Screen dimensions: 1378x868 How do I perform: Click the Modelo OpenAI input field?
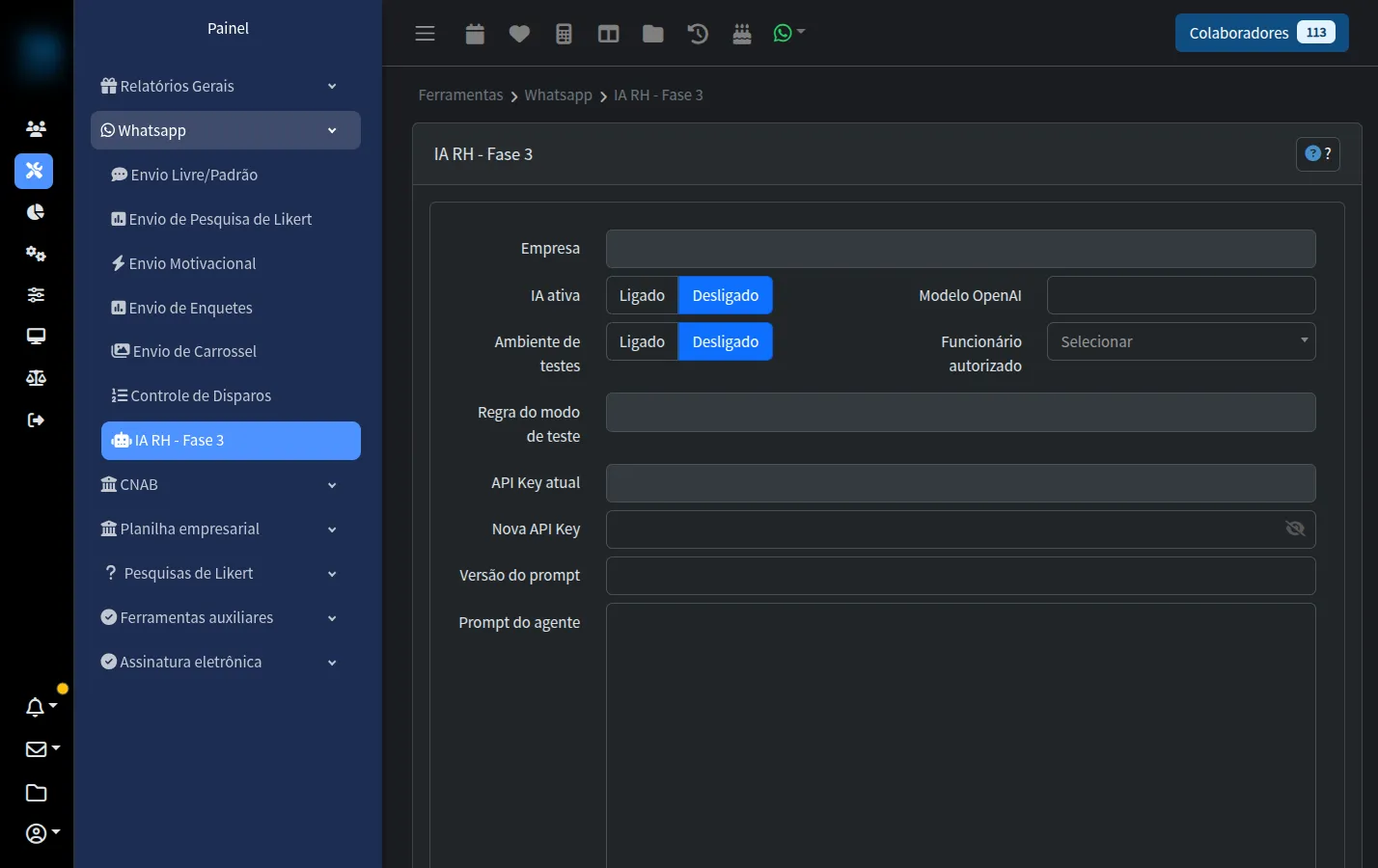tap(1181, 295)
